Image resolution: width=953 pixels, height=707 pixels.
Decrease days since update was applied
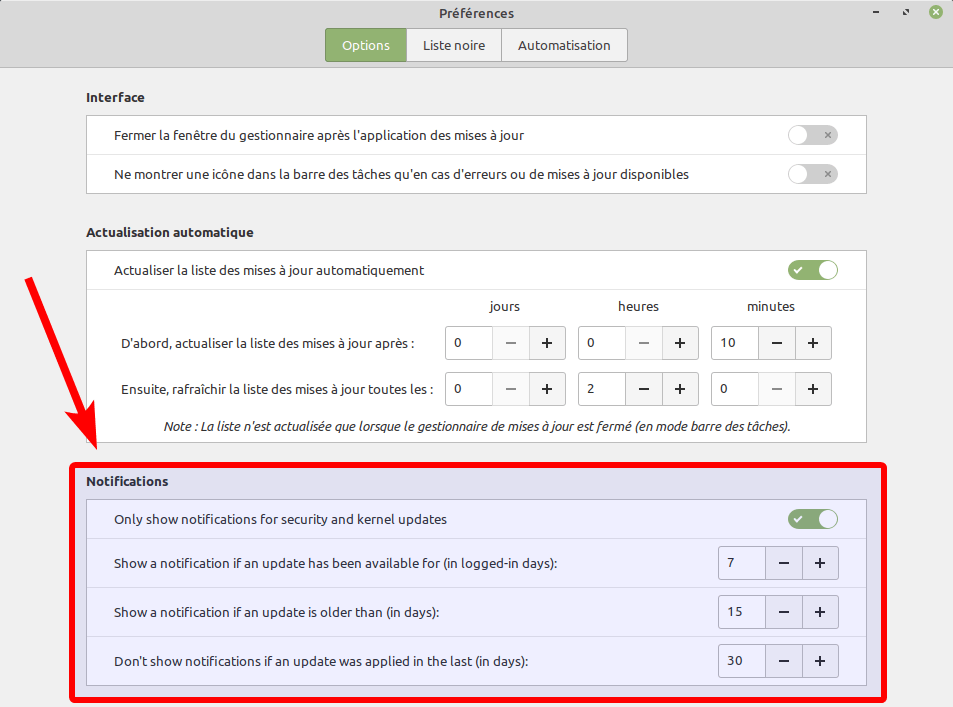pos(784,661)
